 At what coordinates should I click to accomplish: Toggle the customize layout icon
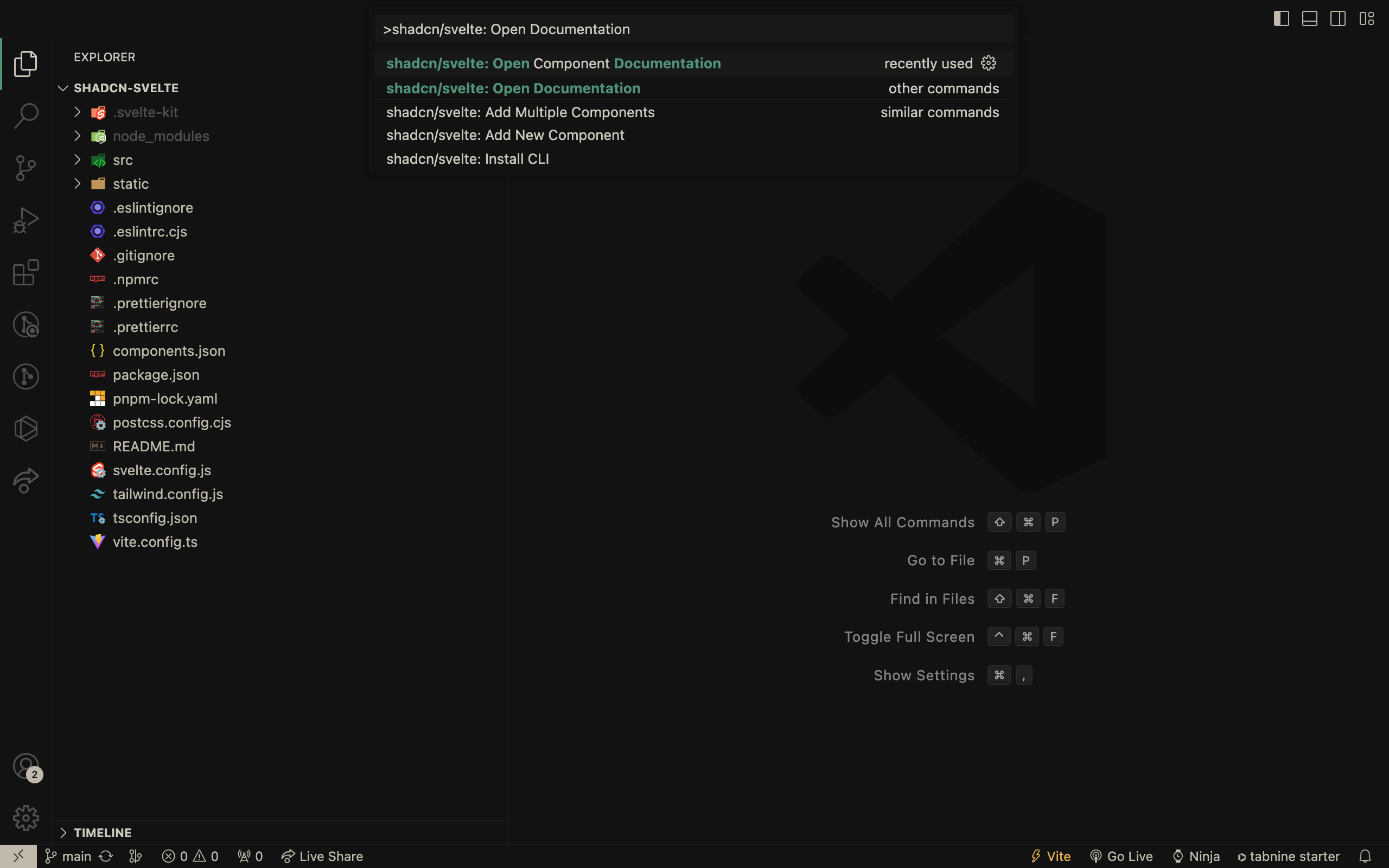[1368, 17]
